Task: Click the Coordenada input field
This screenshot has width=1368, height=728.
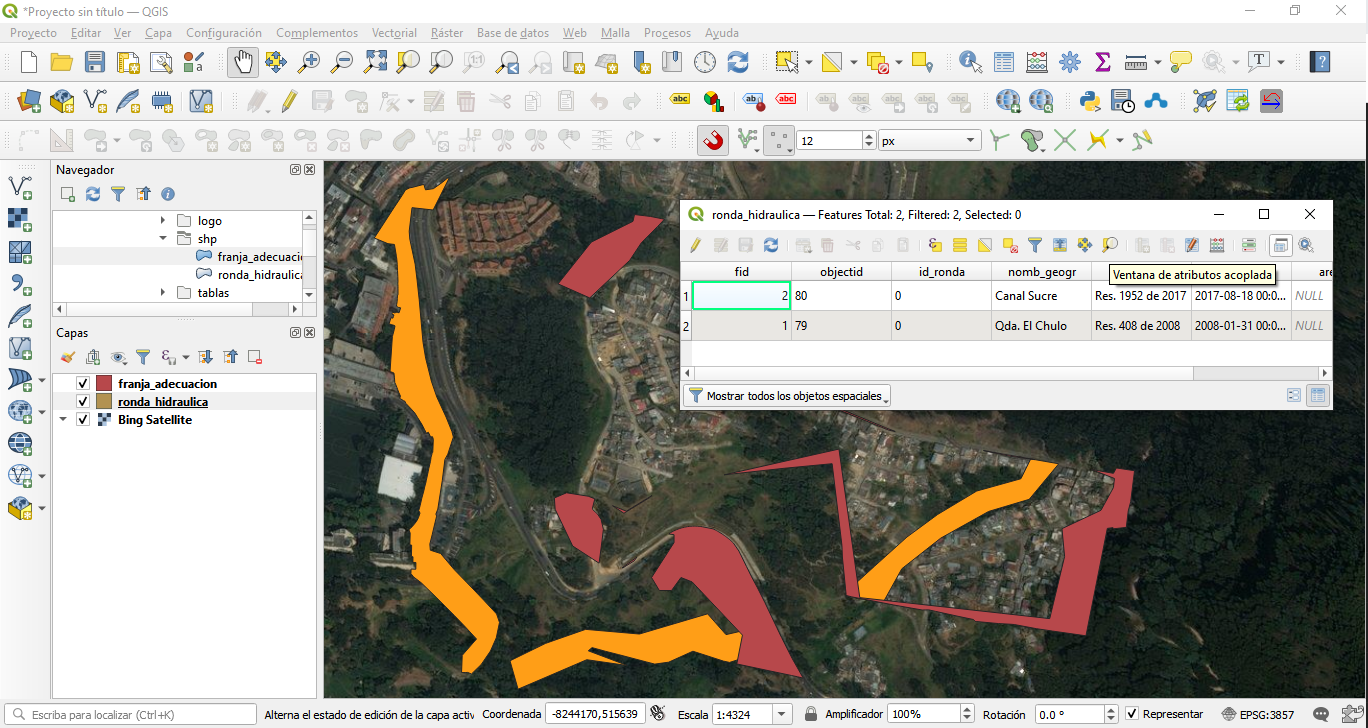Action: 594,714
